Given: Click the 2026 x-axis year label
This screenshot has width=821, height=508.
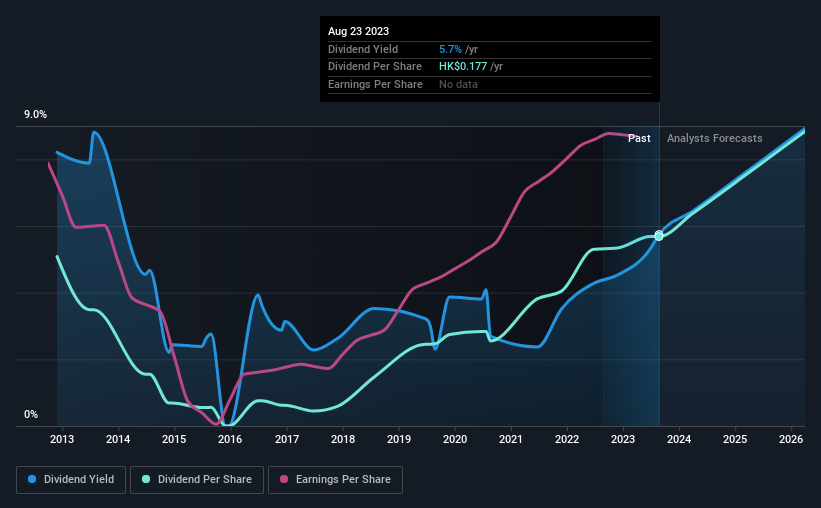Looking at the screenshot, I should [791, 439].
